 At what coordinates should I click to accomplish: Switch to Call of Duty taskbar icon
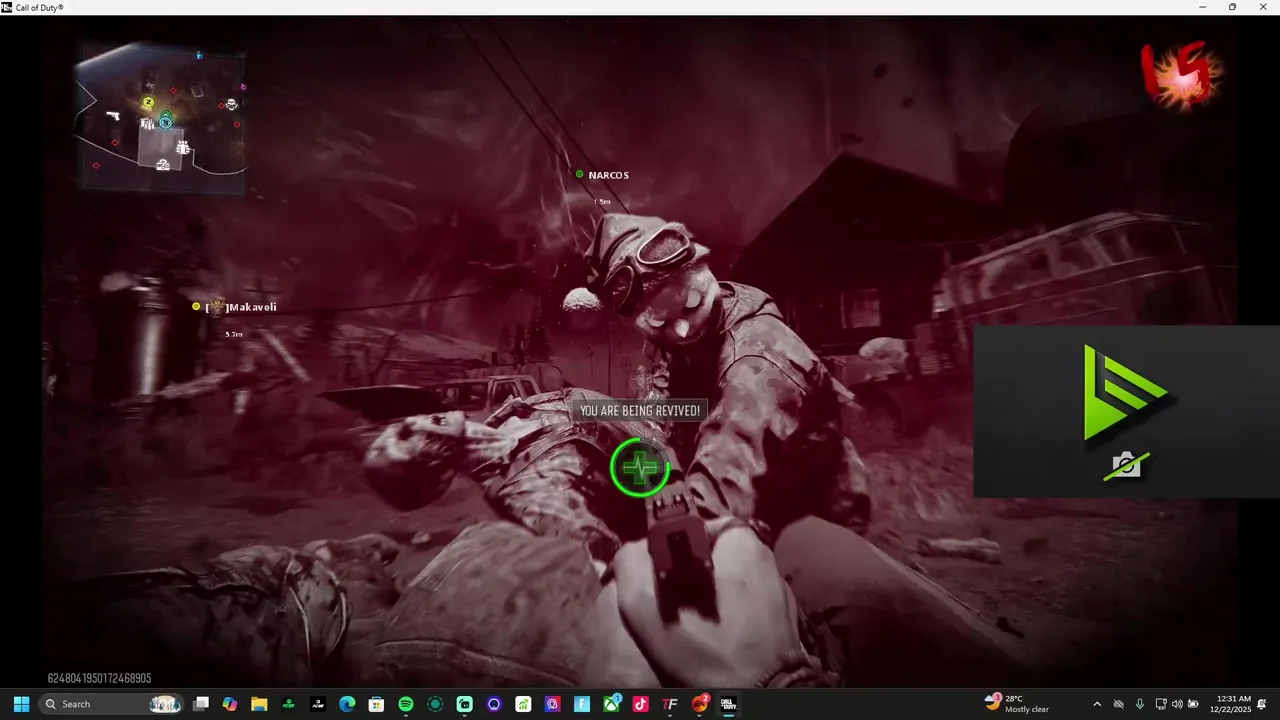(728, 704)
